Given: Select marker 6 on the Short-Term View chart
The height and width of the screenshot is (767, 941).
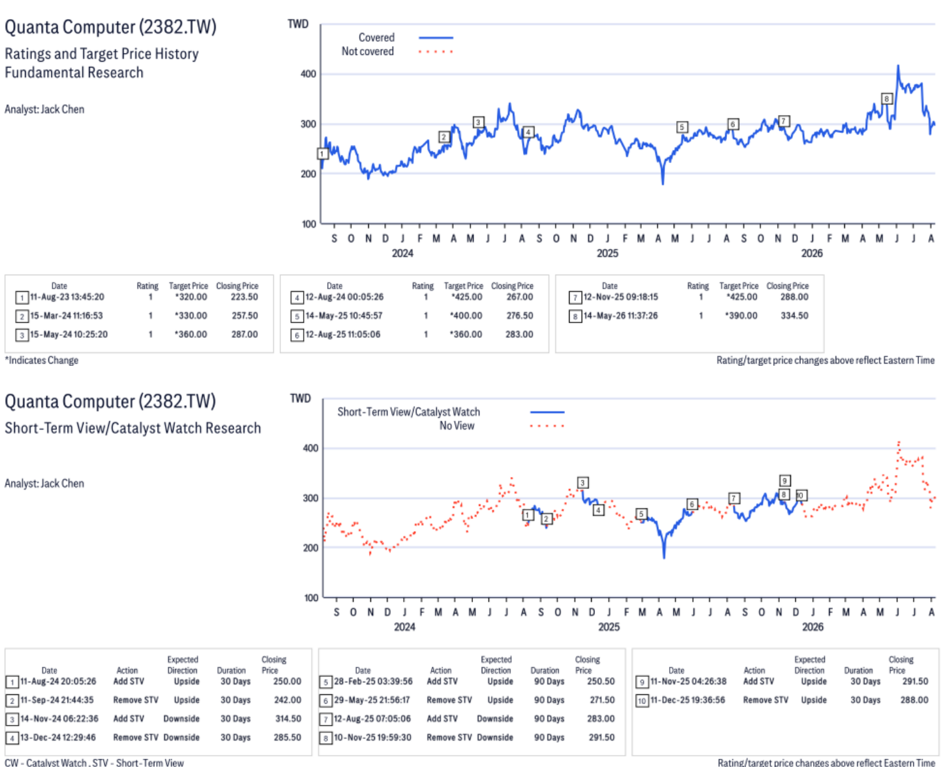Looking at the screenshot, I should click(692, 504).
